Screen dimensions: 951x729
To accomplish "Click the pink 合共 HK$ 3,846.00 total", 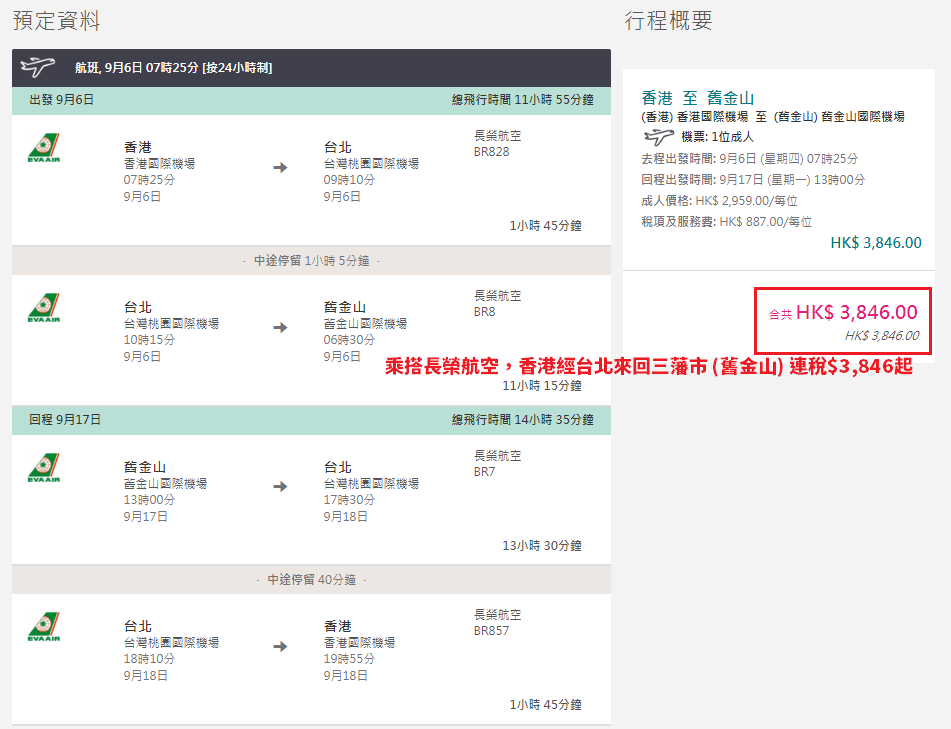I will click(x=843, y=312).
